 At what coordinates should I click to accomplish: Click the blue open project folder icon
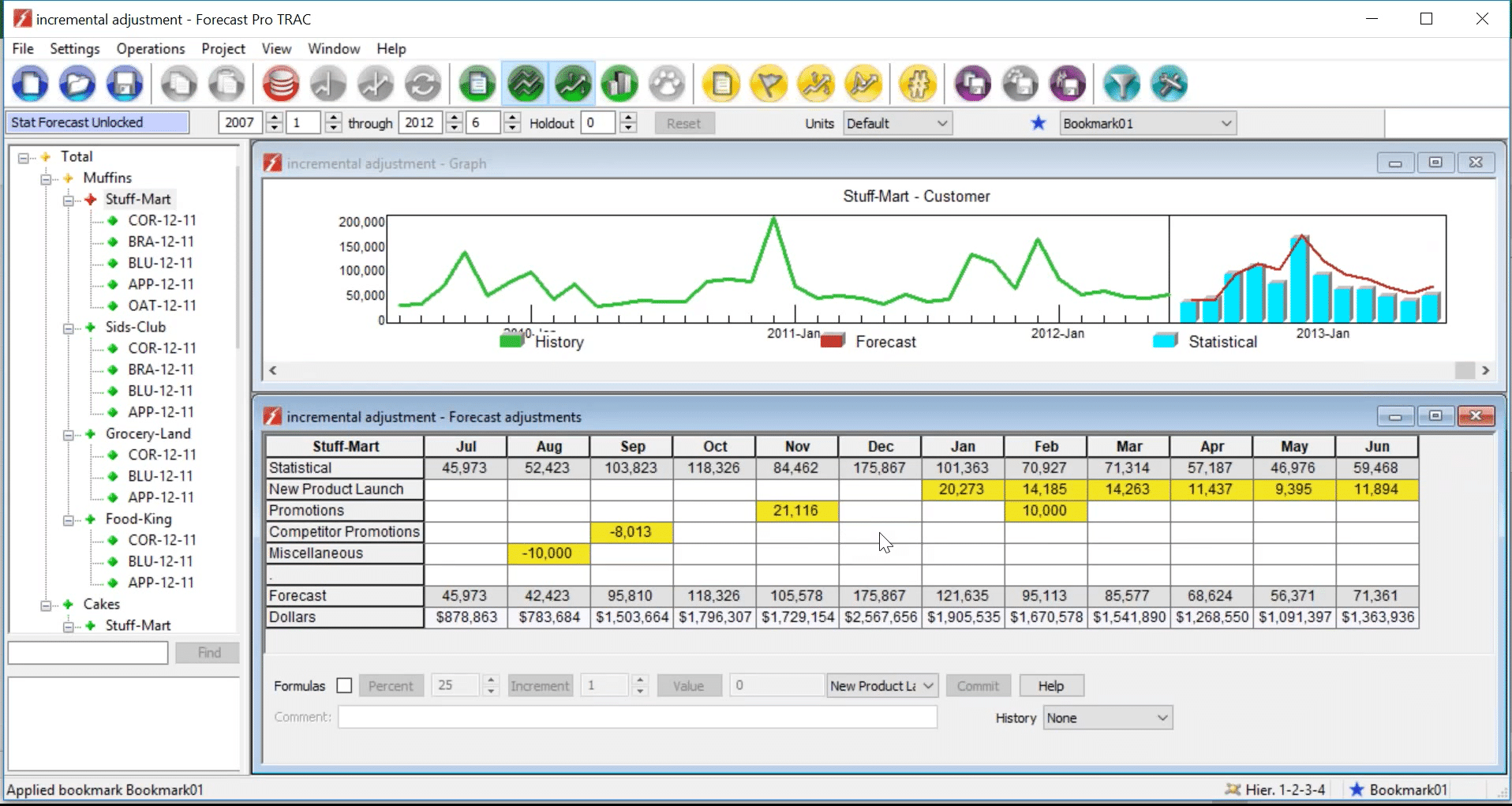pos(77,84)
